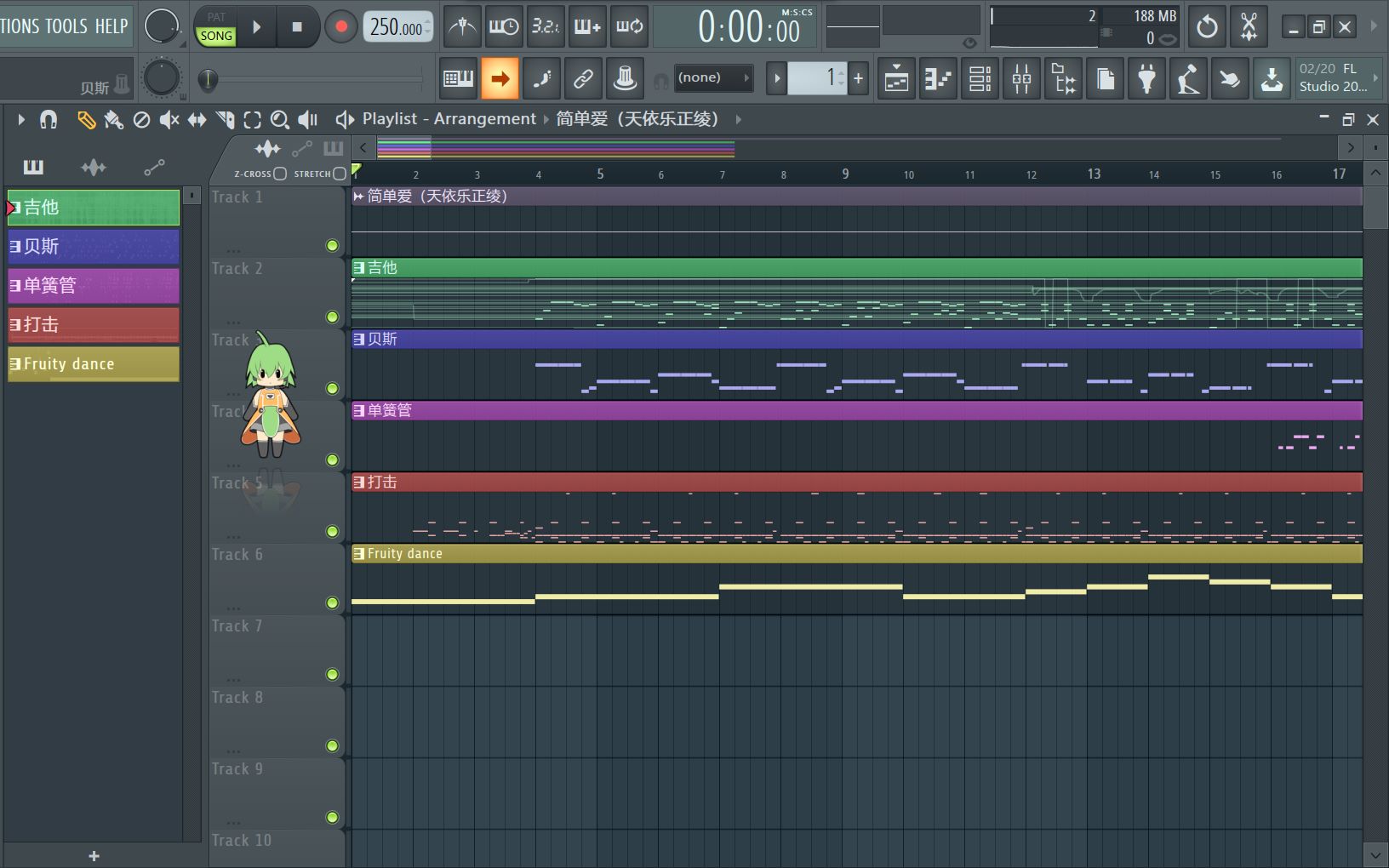Select the Mute tool
1389x868 pixels.
pos(169,120)
